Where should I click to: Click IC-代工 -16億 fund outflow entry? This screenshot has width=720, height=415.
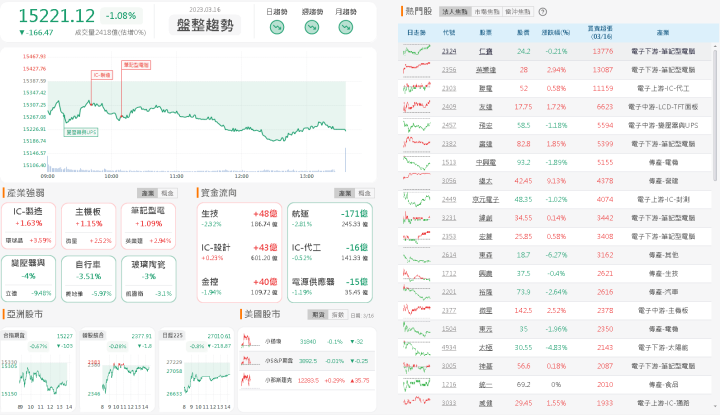330,252
